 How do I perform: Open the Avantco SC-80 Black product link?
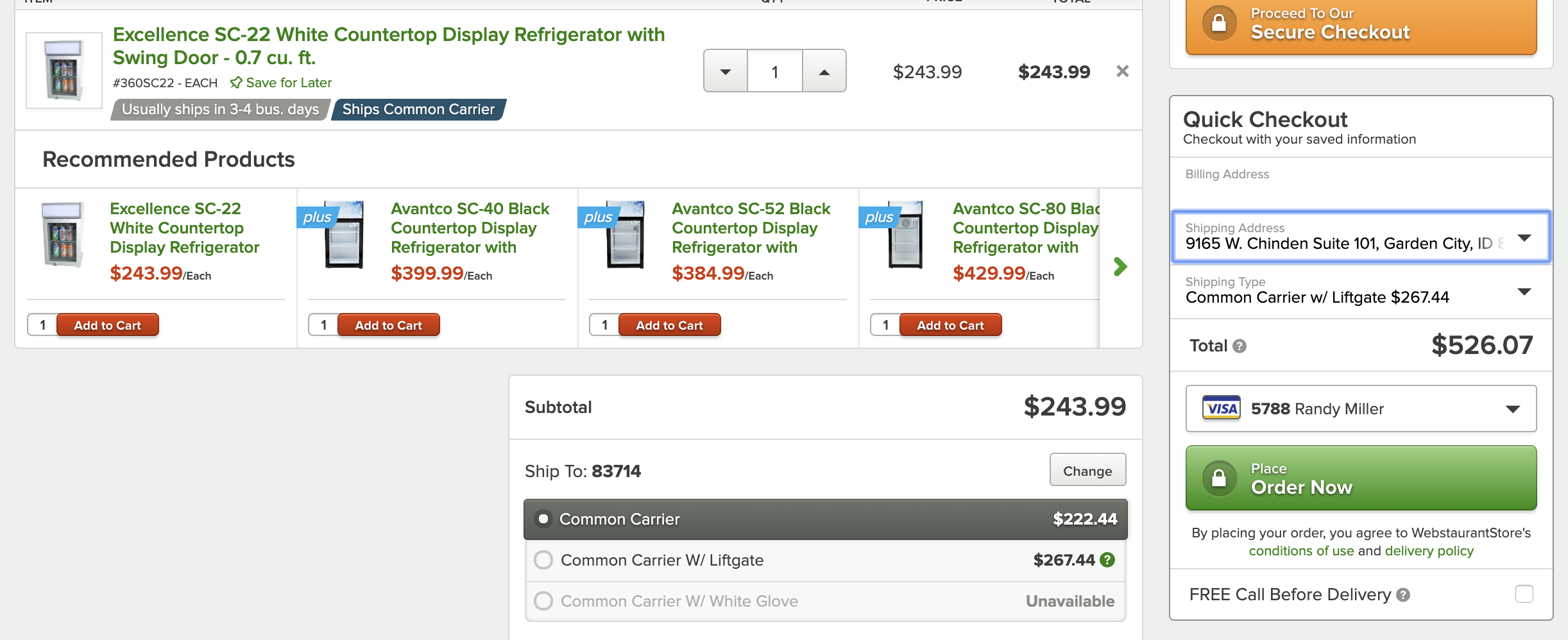tap(1026, 228)
